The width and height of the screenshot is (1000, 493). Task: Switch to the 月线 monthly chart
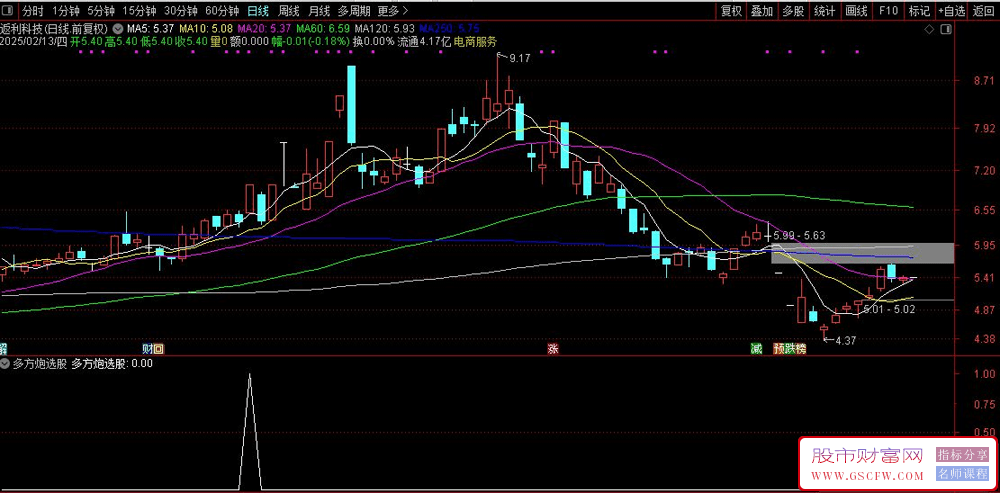319,11
